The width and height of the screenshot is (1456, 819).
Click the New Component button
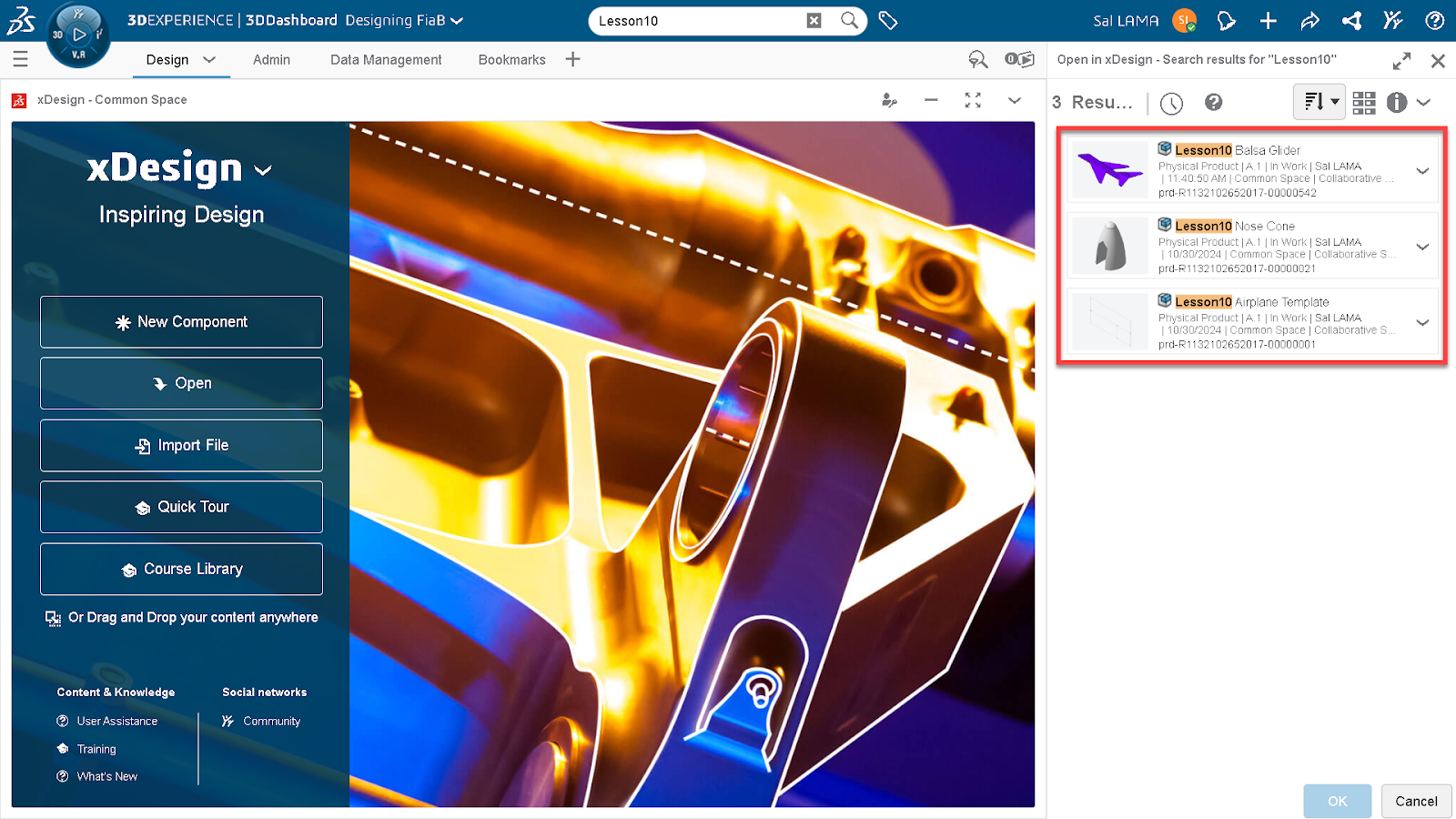pyautogui.click(x=181, y=322)
